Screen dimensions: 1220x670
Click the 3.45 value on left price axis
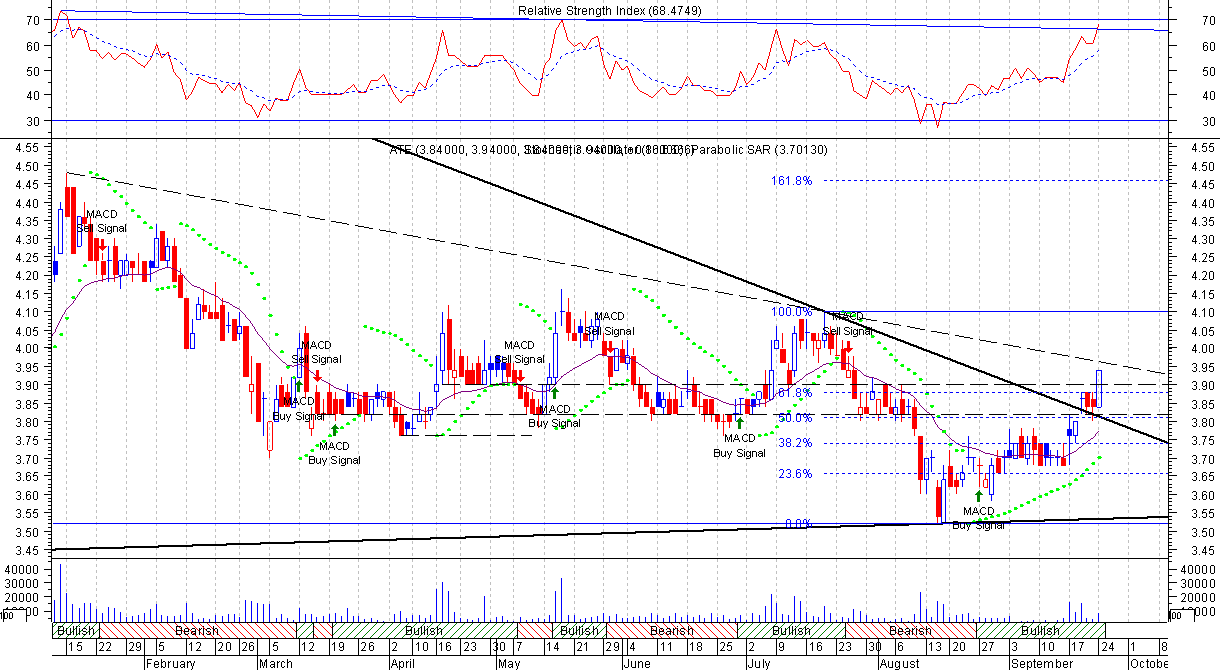point(27,549)
